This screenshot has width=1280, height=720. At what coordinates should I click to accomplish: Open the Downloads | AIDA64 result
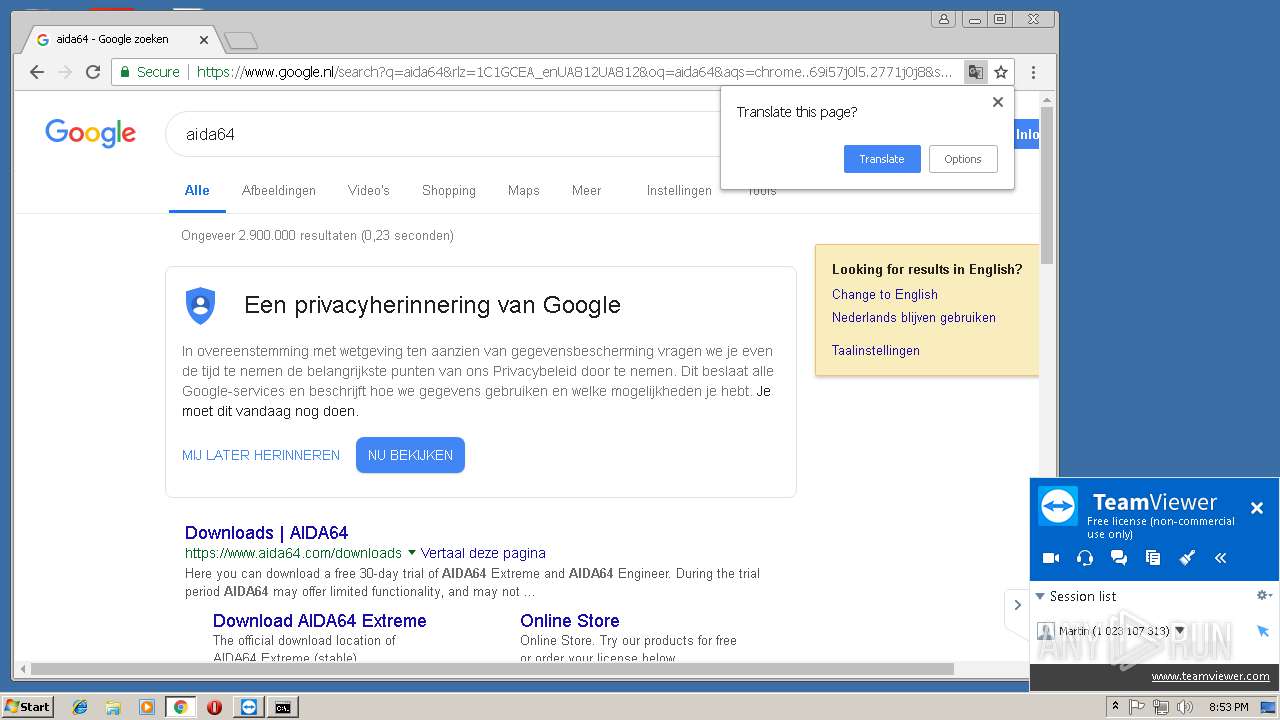pos(266,533)
